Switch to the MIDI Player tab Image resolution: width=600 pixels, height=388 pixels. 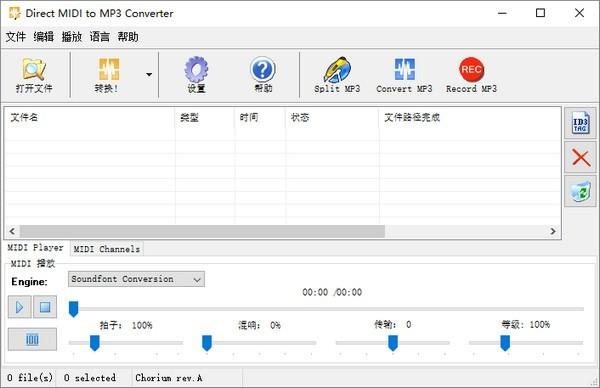pyautogui.click(x=36, y=248)
